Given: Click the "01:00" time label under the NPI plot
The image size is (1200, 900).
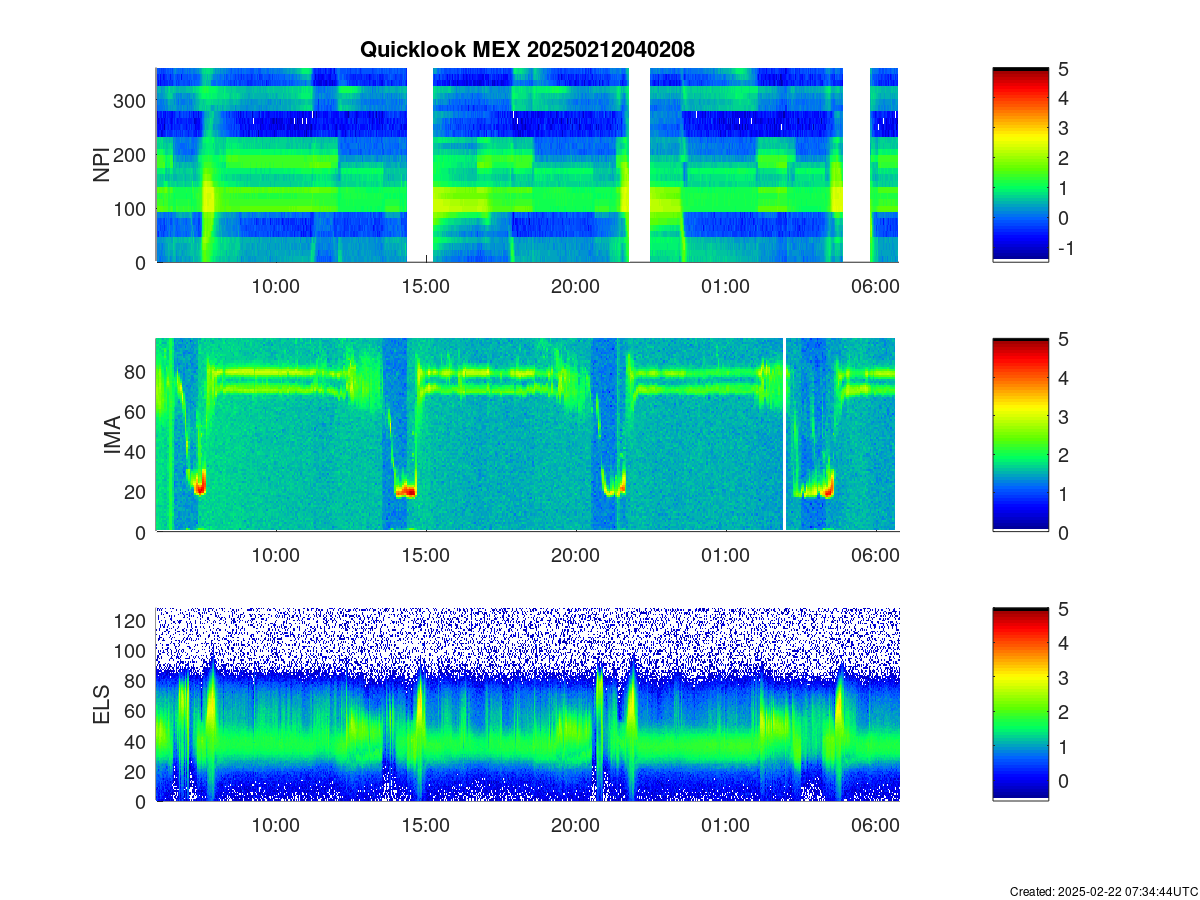Looking at the screenshot, I should 725,286.
